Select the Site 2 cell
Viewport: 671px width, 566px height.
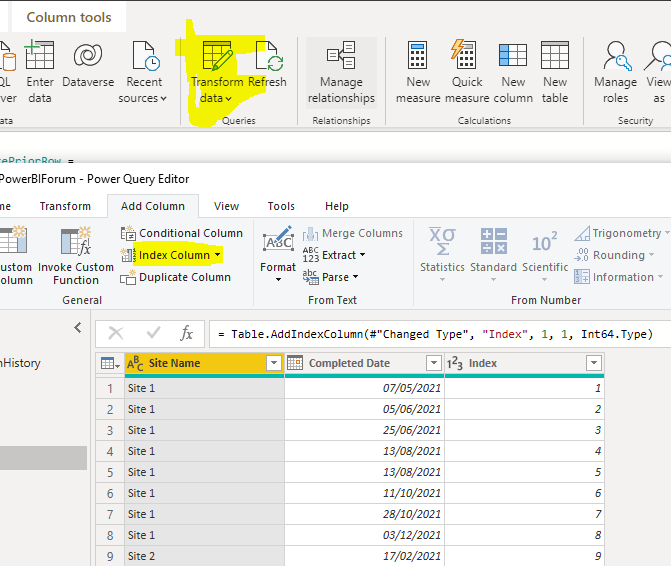205,556
